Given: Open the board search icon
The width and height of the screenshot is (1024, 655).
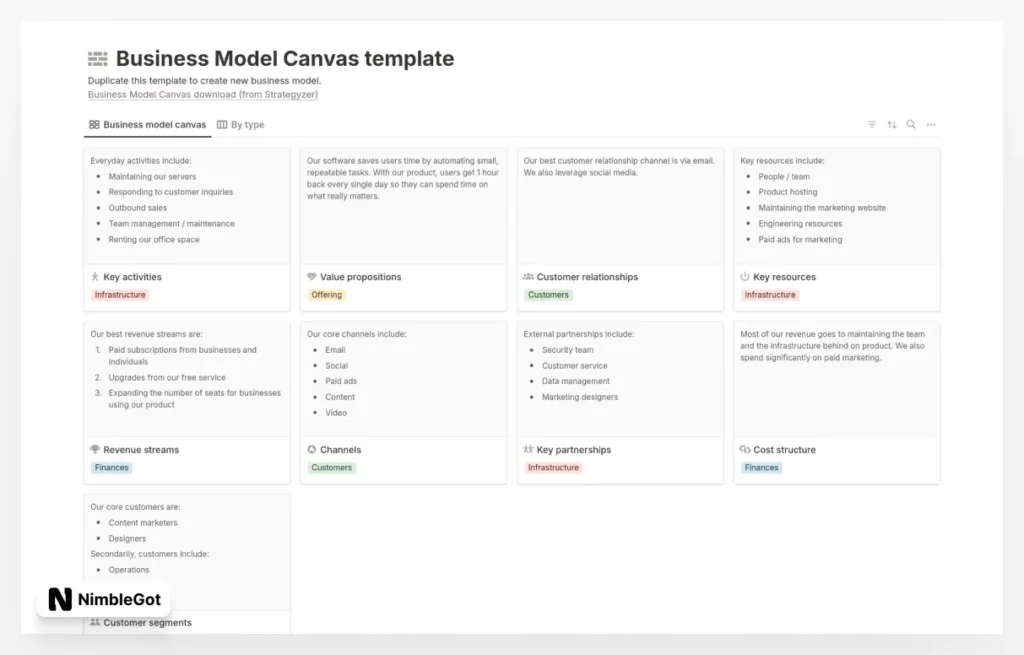Looking at the screenshot, I should 910,124.
